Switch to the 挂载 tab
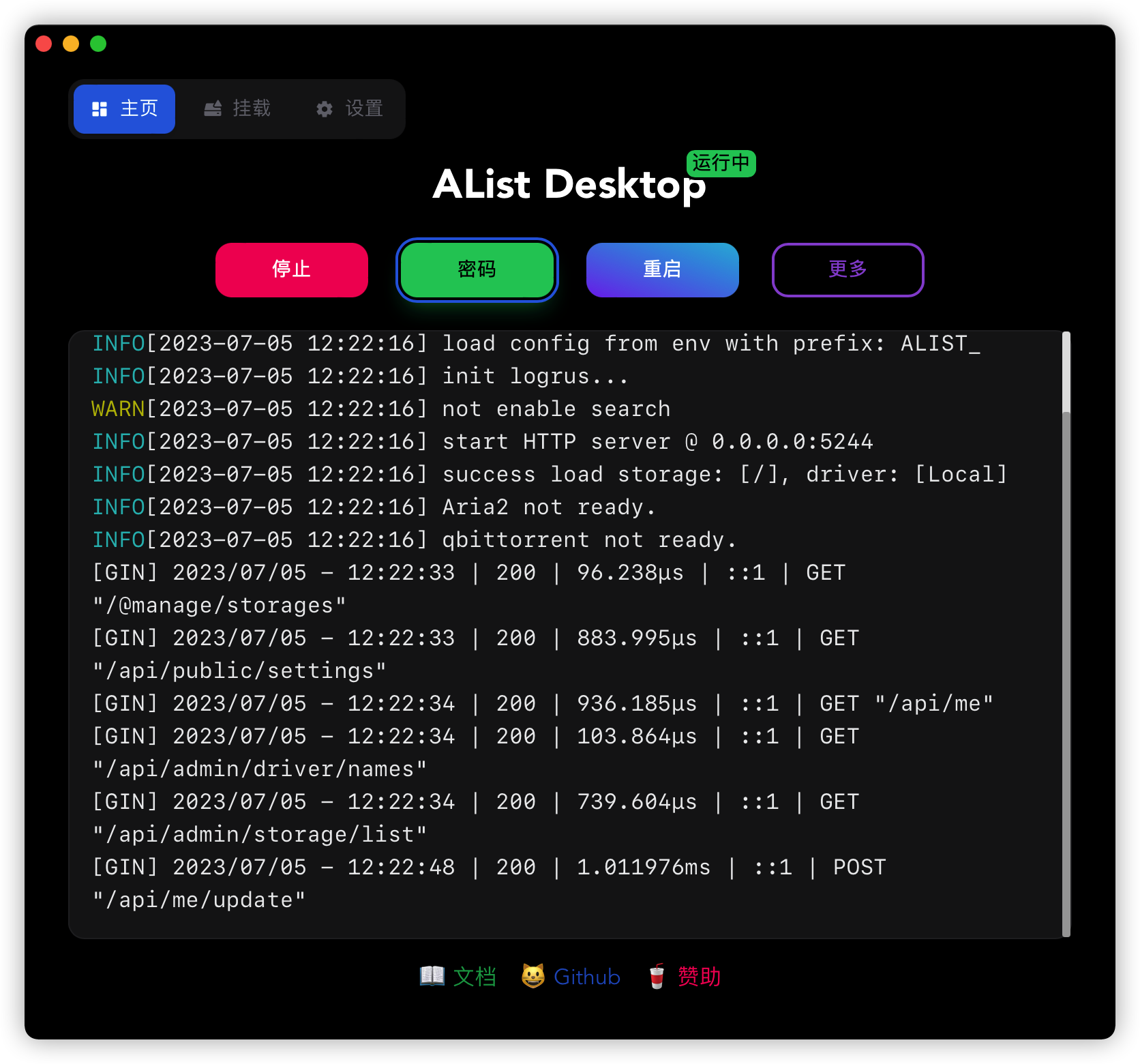1140x1064 pixels. [x=237, y=109]
